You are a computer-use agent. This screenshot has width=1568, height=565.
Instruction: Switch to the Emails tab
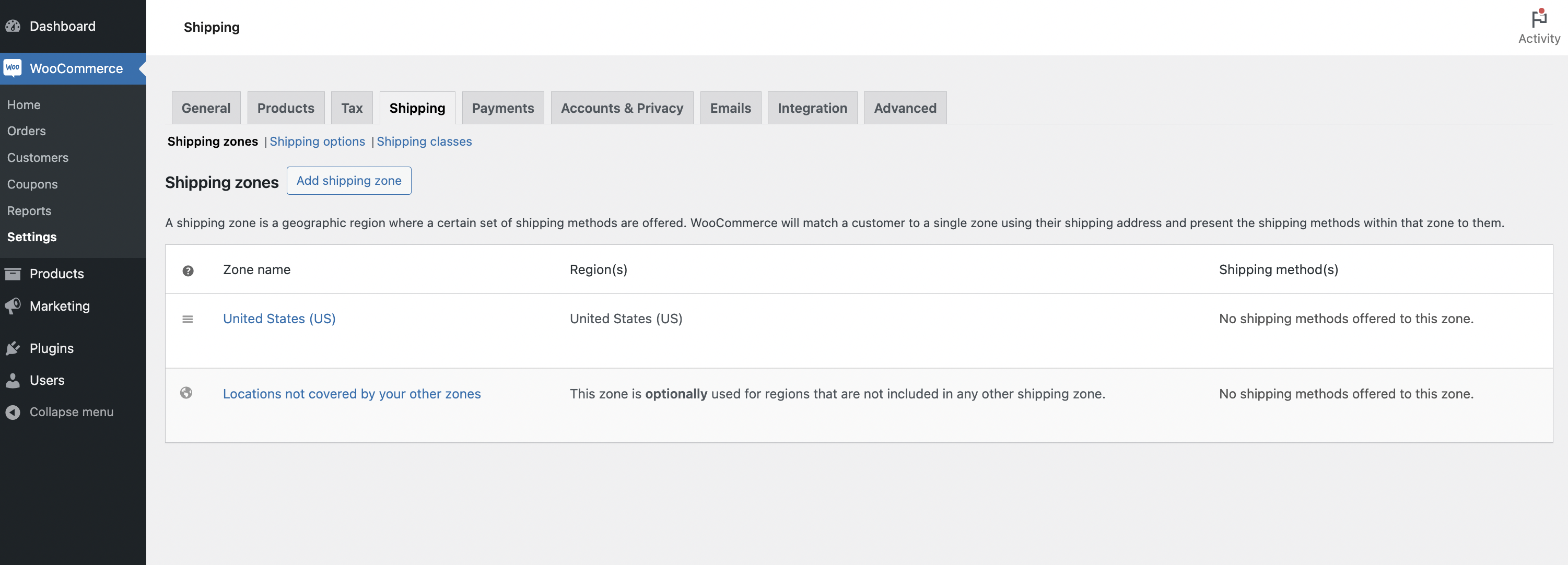pos(730,108)
